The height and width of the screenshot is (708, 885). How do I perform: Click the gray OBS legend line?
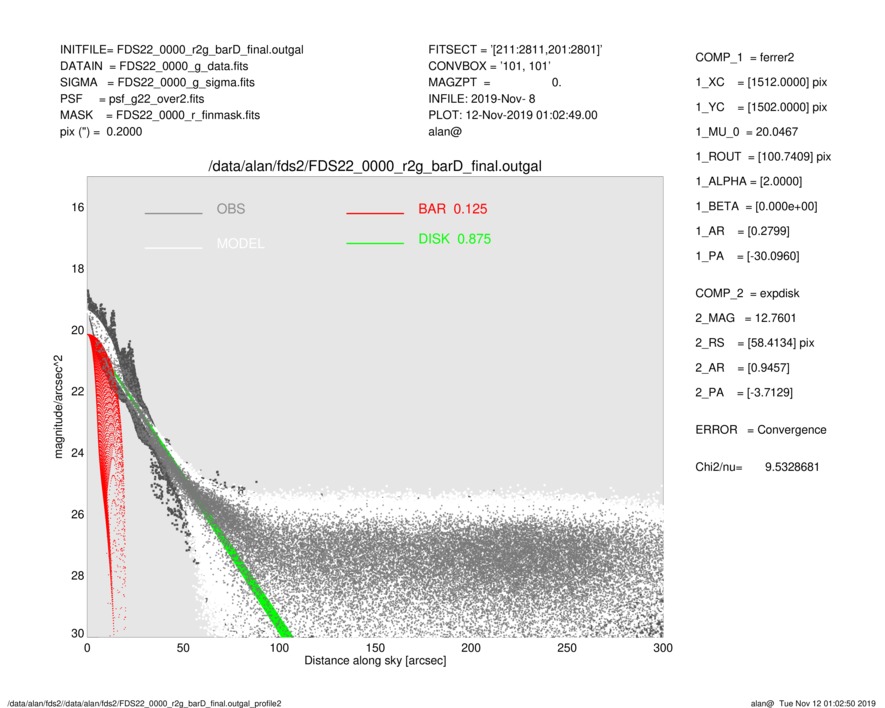point(173,213)
